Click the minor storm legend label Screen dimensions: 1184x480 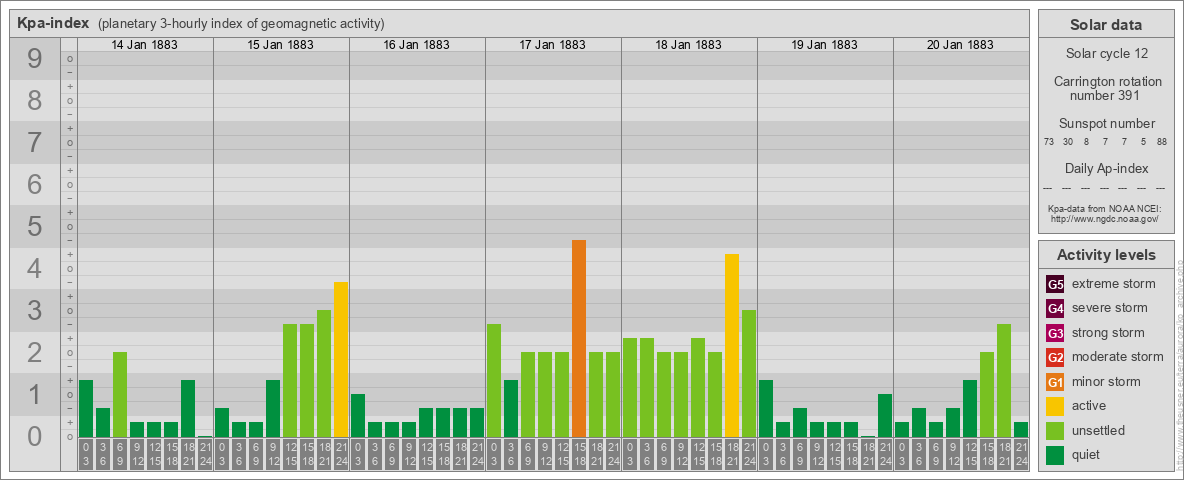1106,382
